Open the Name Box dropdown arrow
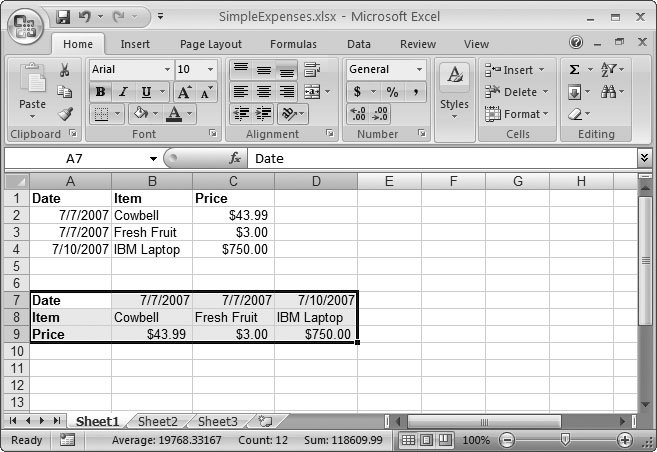 [x=153, y=158]
